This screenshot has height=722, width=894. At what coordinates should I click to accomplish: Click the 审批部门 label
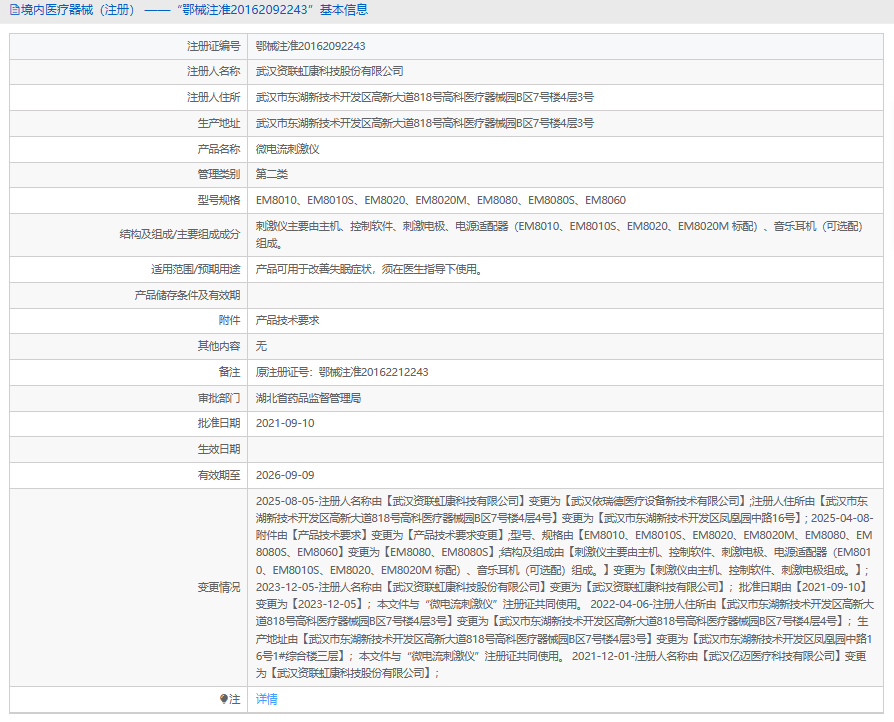[218, 398]
